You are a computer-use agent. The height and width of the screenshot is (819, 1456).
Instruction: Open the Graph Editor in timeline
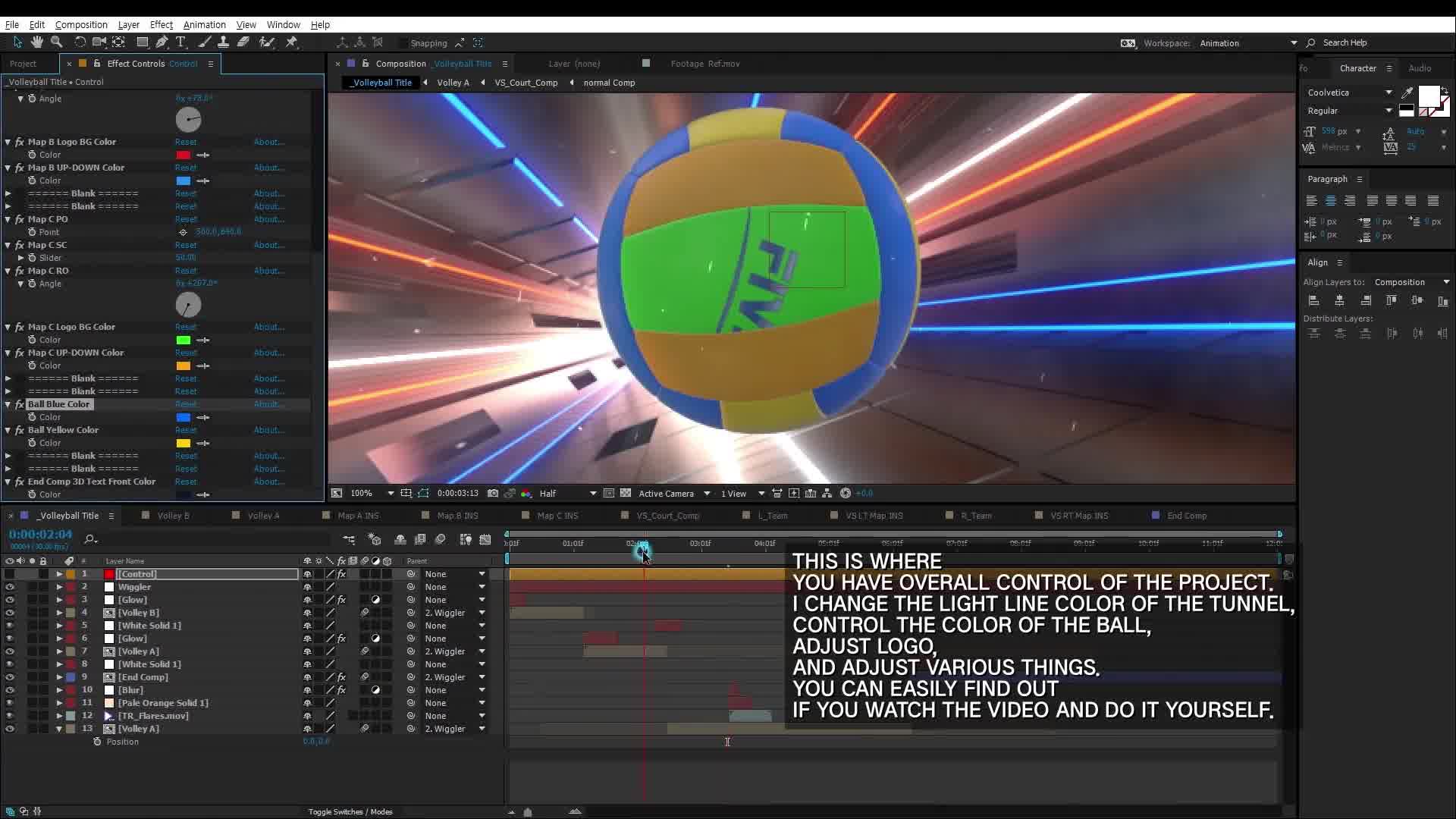[x=485, y=539]
